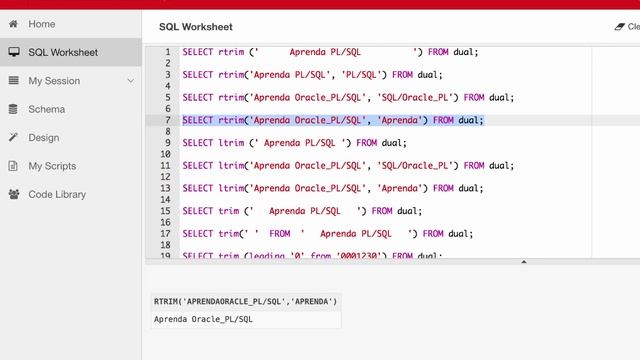This screenshot has width=640, height=360.
Task: Click the highlighted line 7 rtrim statement
Action: click(333, 120)
